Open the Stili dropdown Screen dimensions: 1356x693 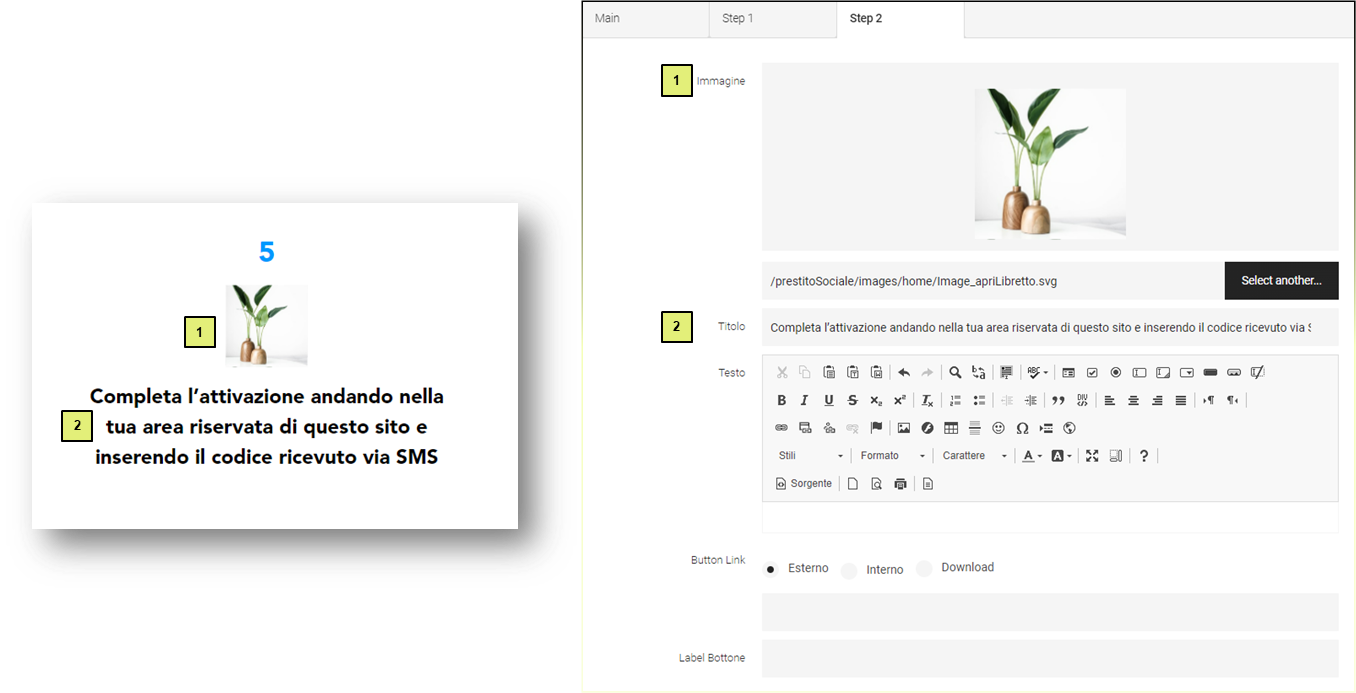tap(811, 456)
